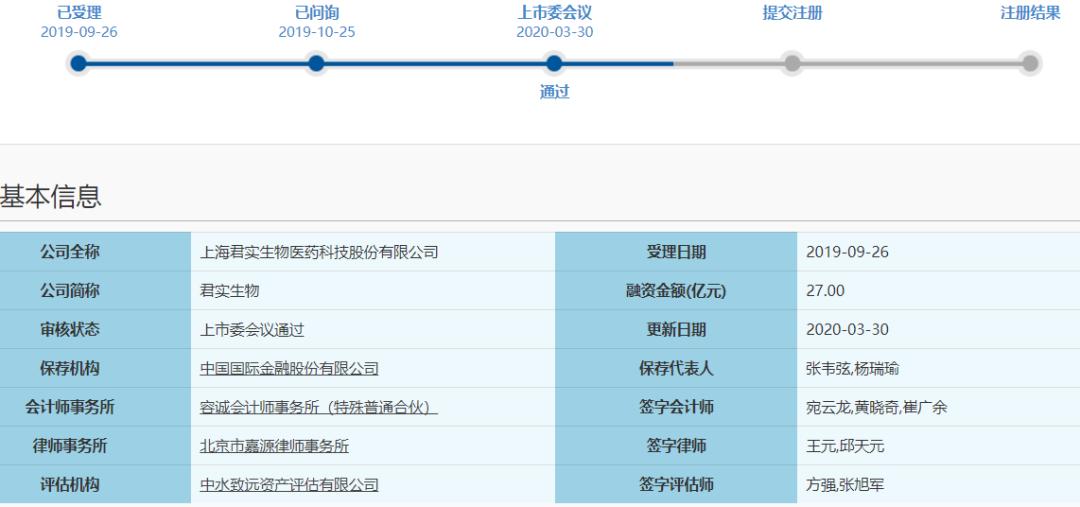The width and height of the screenshot is (1080, 507).
Task: Click the 已受理 timeline dot
Action: click(79, 63)
